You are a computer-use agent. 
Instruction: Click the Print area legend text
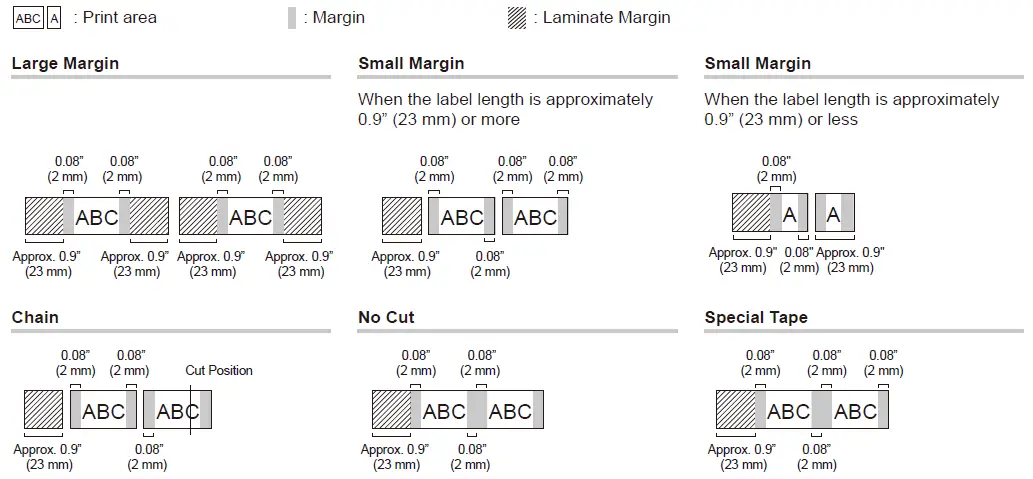[x=120, y=18]
